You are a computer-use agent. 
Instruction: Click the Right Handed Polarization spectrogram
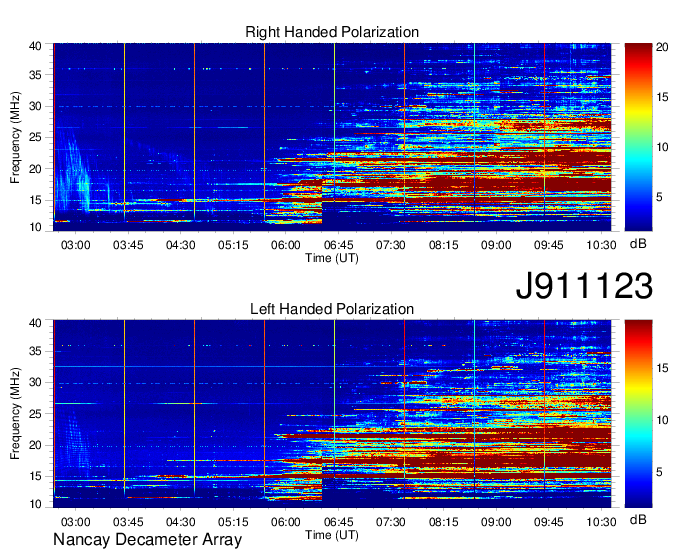point(332,137)
